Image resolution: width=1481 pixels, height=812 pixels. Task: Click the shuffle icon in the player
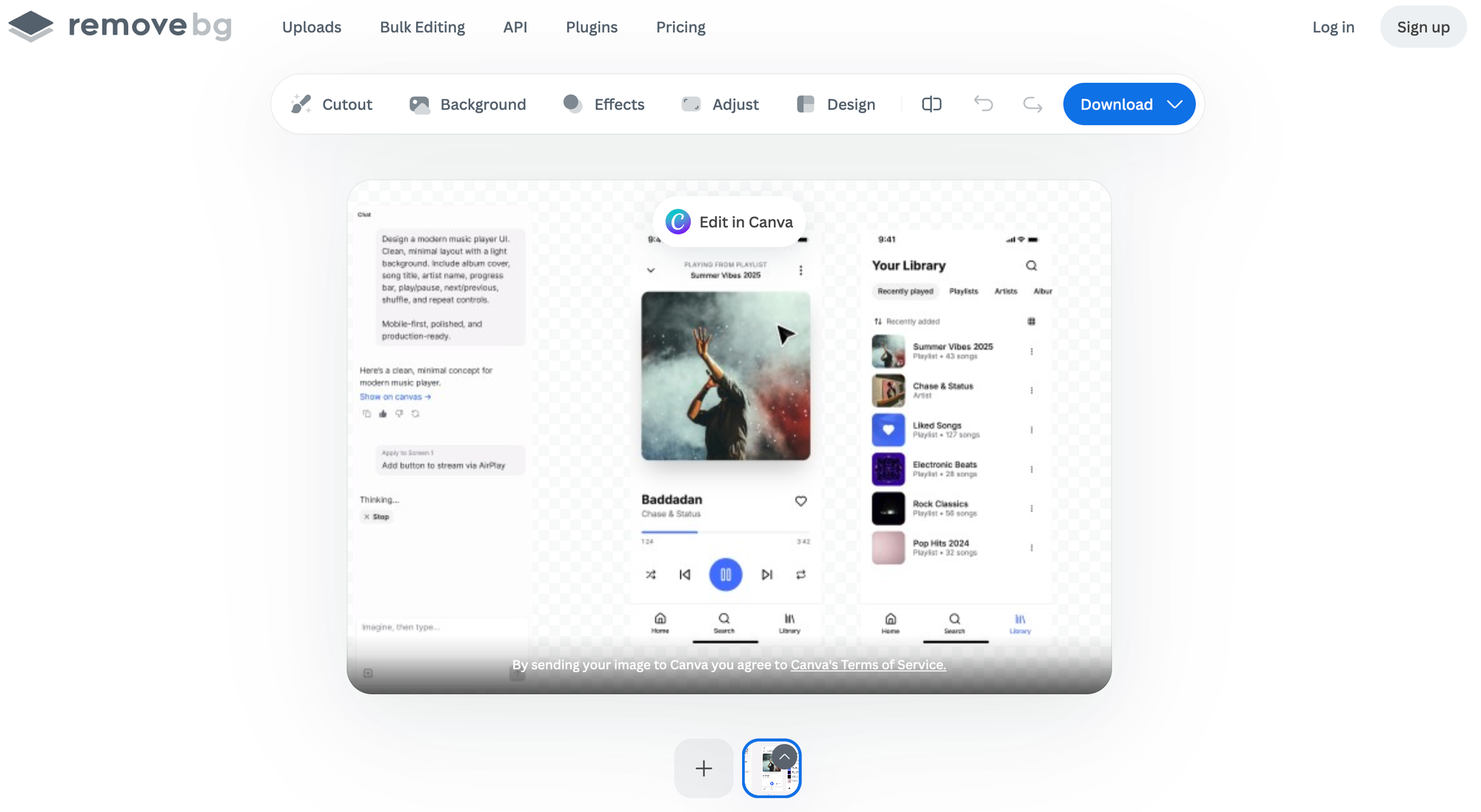[651, 574]
